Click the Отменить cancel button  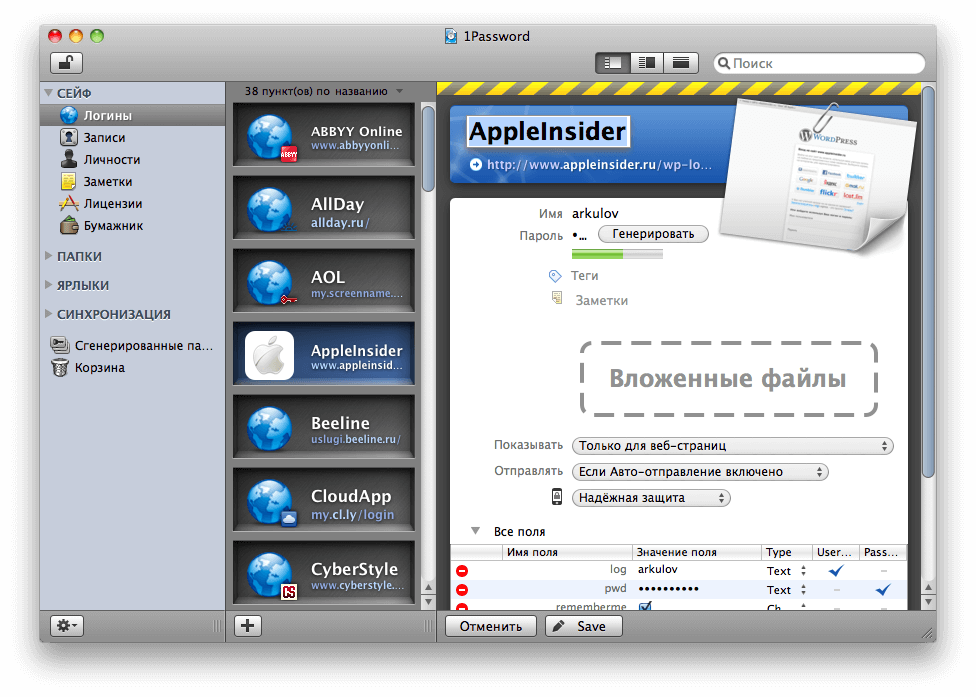click(490, 626)
